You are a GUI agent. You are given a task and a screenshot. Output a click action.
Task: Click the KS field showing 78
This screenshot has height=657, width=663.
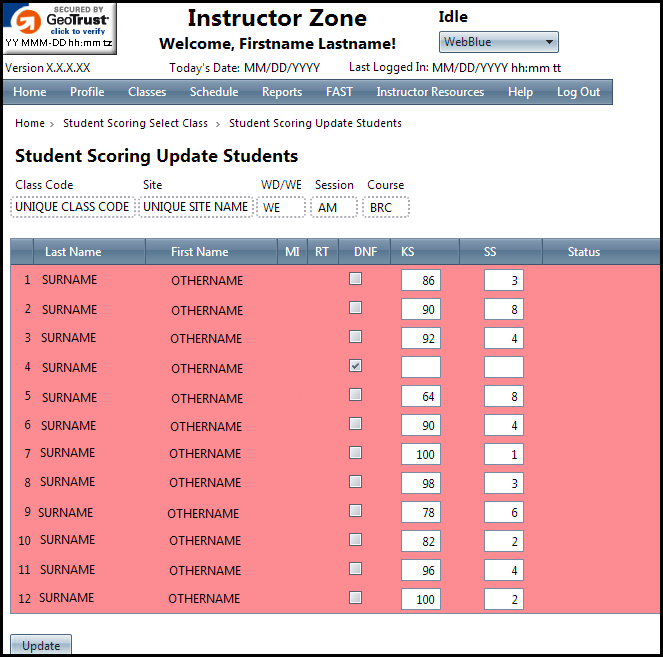[421, 512]
